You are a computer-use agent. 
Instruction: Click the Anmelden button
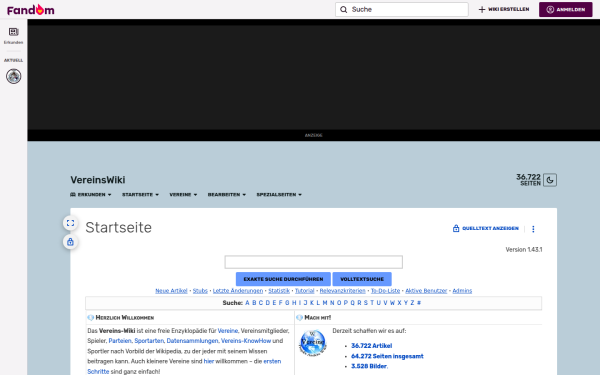click(x=566, y=10)
